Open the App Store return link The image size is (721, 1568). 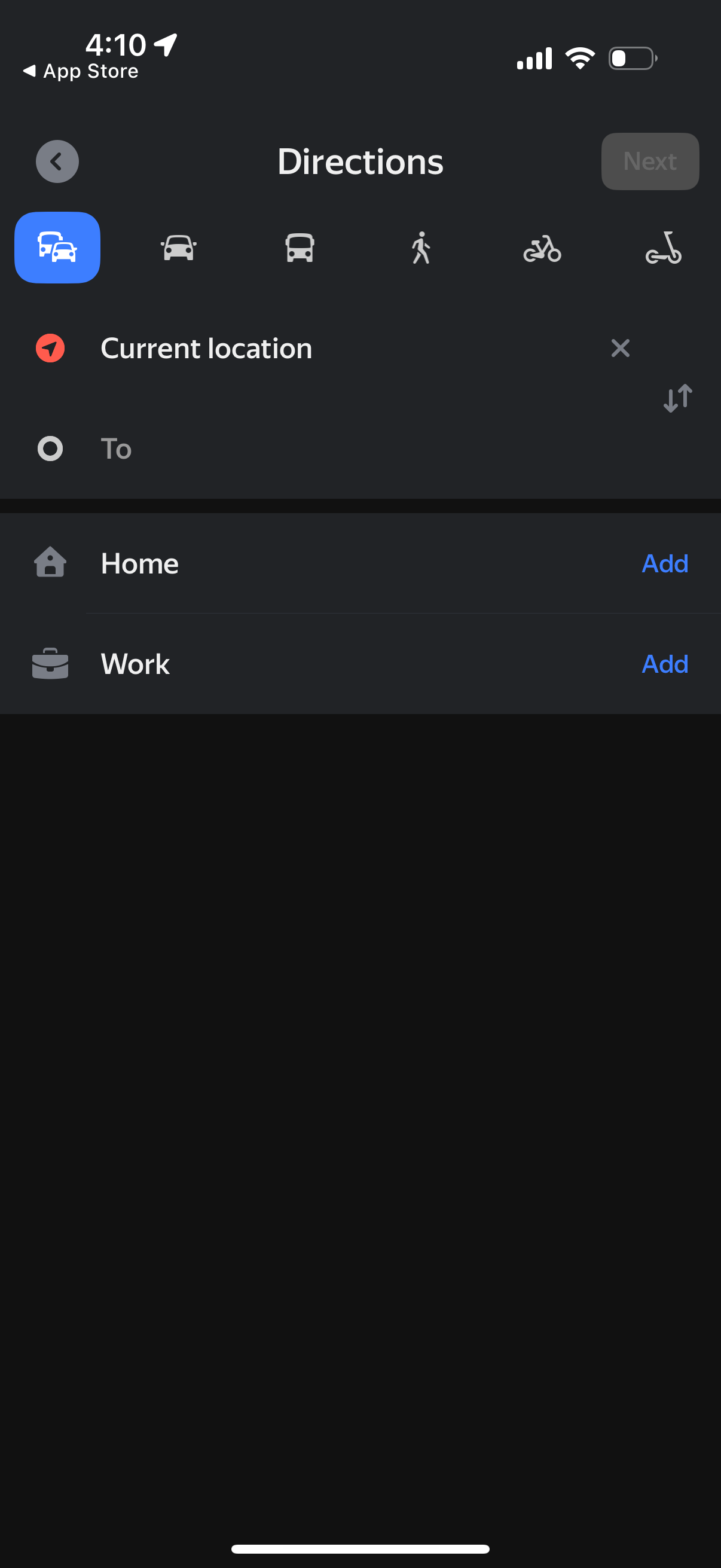click(81, 71)
